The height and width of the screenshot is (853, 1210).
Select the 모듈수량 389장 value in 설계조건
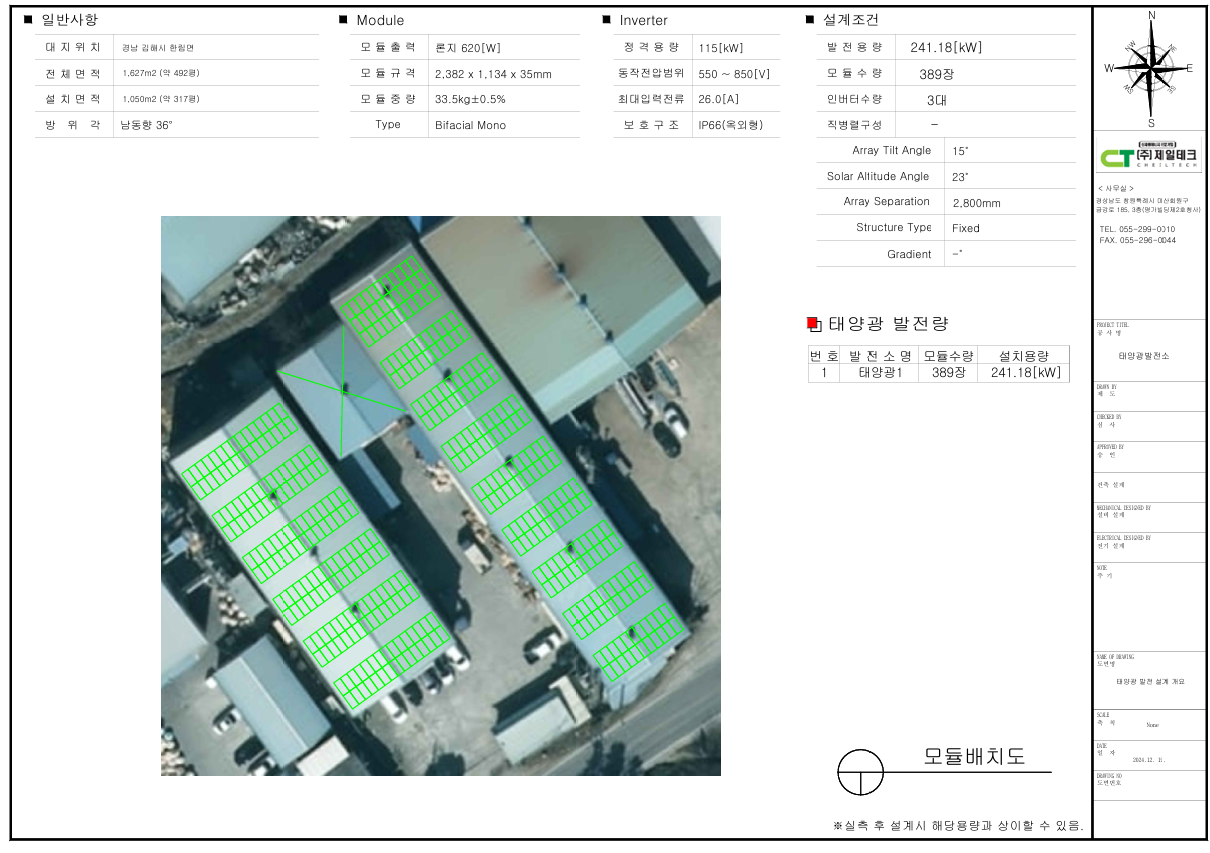936,74
